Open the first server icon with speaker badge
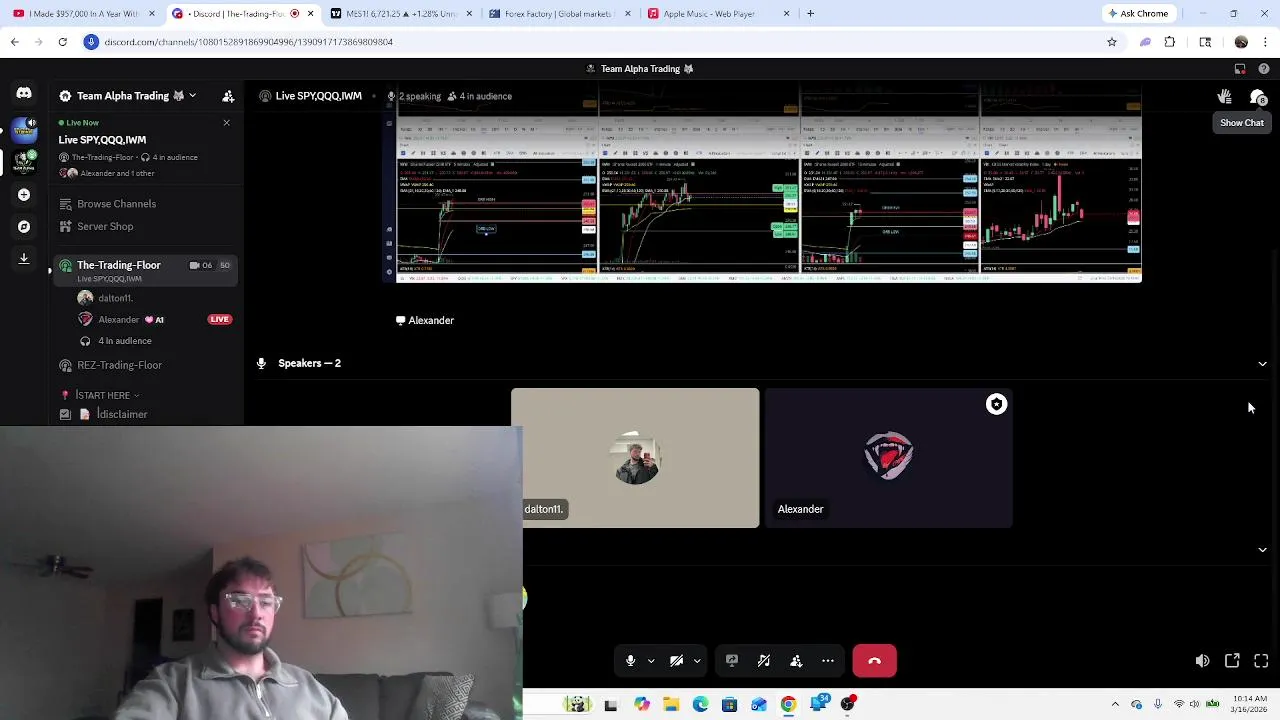 (24, 129)
